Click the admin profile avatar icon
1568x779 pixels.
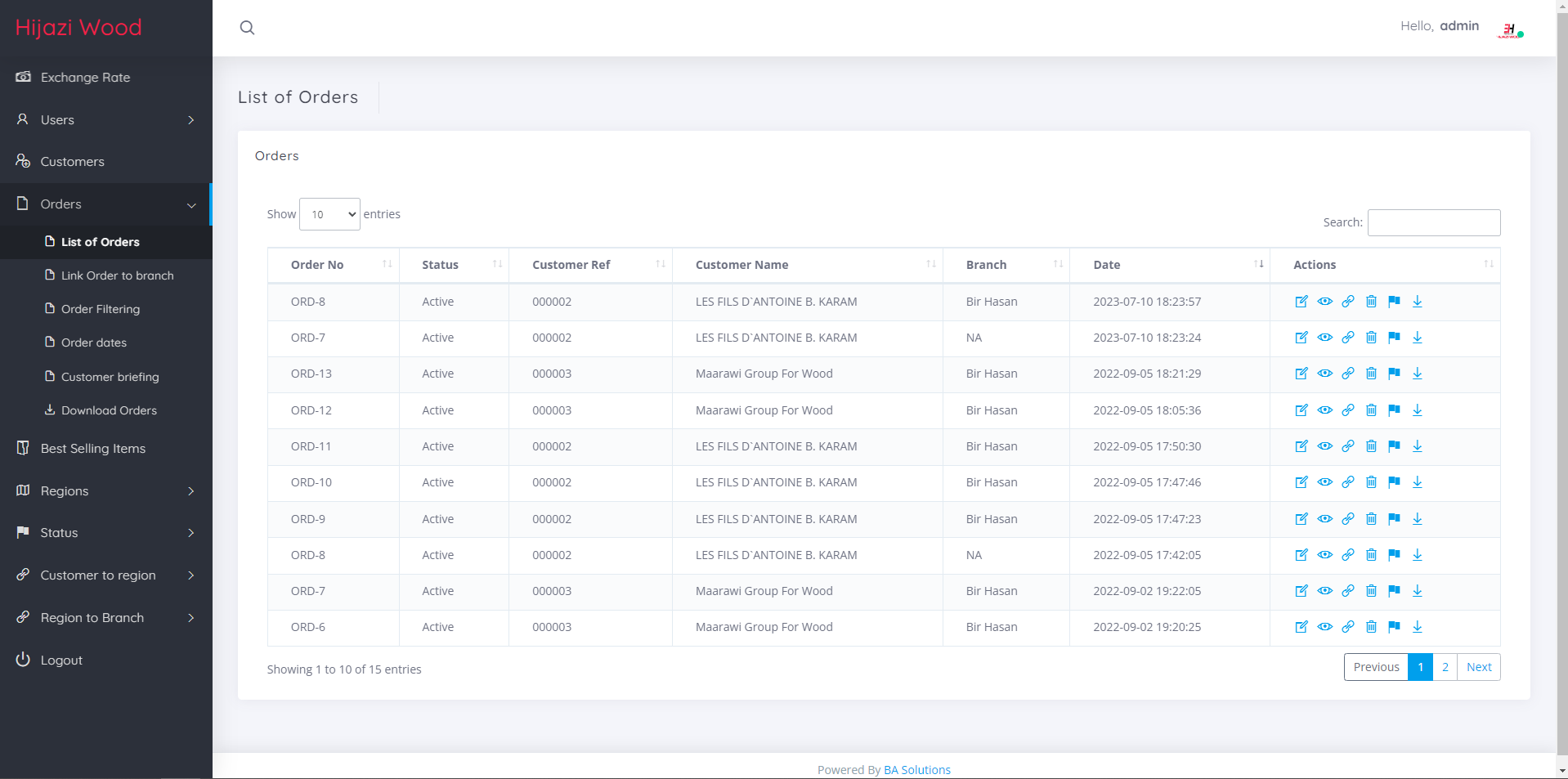coord(1509,30)
